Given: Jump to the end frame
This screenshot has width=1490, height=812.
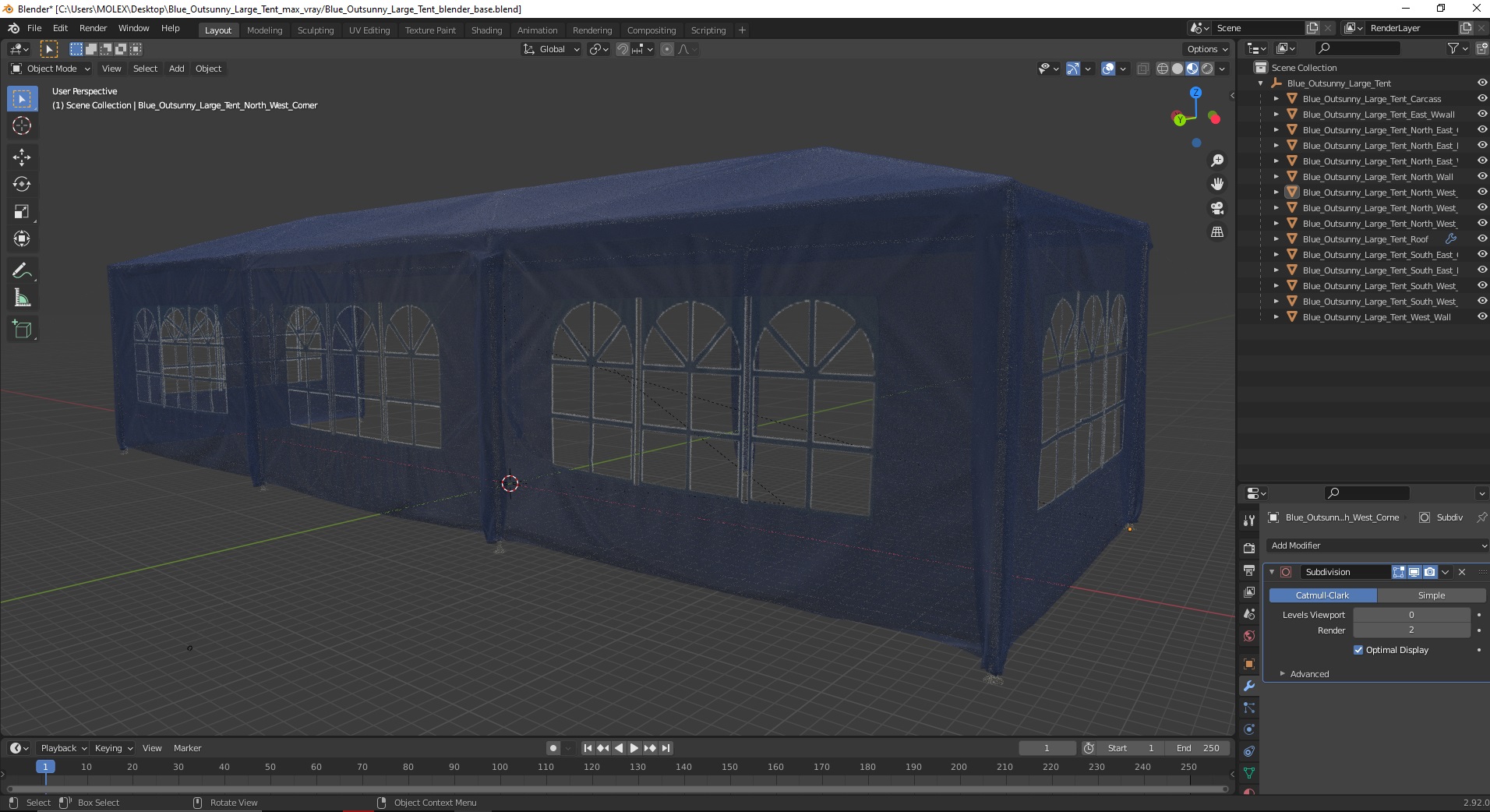Looking at the screenshot, I should [666, 748].
